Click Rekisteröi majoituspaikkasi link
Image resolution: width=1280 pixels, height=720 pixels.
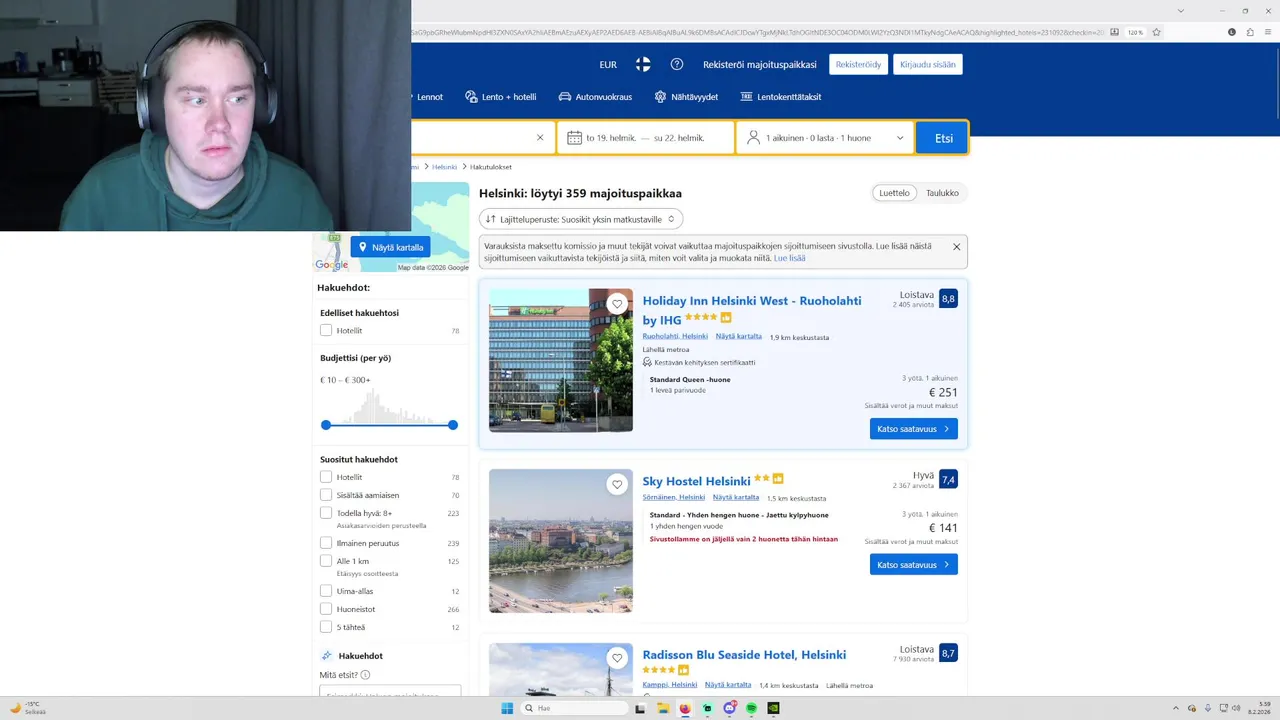[x=760, y=64]
